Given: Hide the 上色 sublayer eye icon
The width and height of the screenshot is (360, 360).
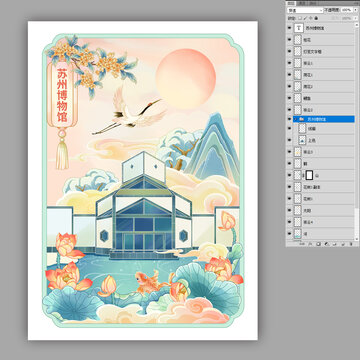Looking at the screenshot, I should pos(289,141).
